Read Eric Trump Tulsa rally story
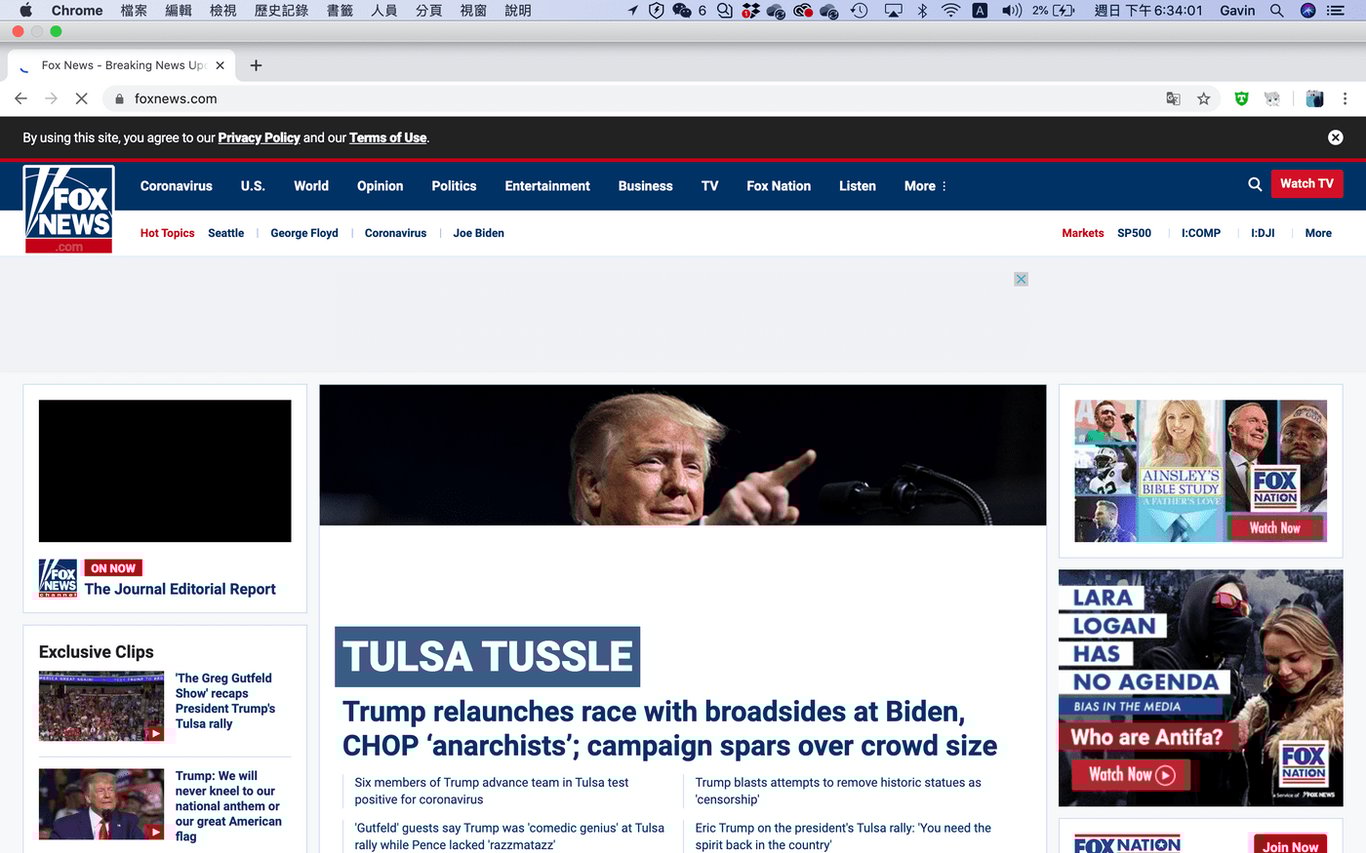The height and width of the screenshot is (853, 1366). tap(843, 837)
